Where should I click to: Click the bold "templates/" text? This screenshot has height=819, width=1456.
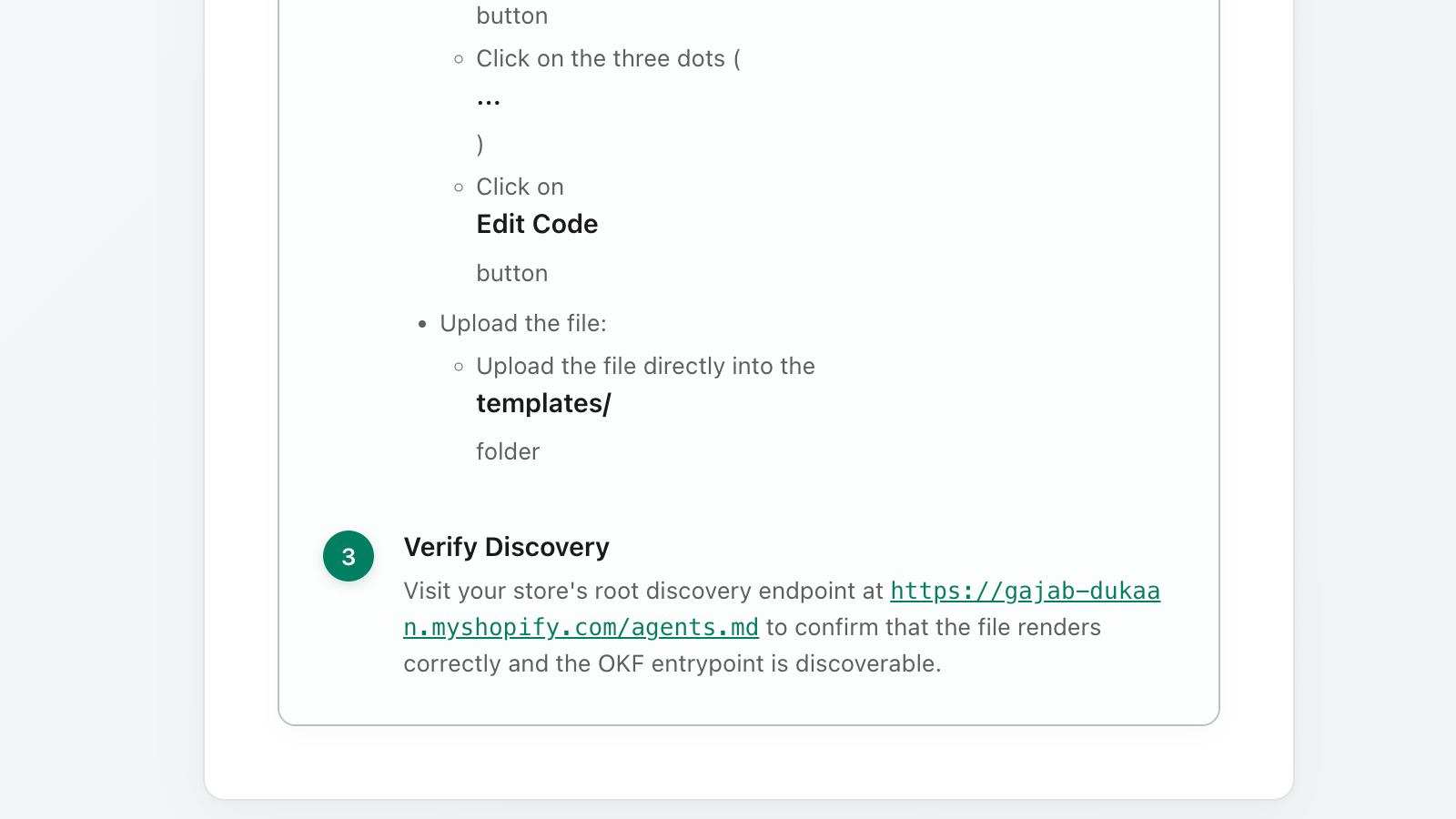tap(543, 403)
